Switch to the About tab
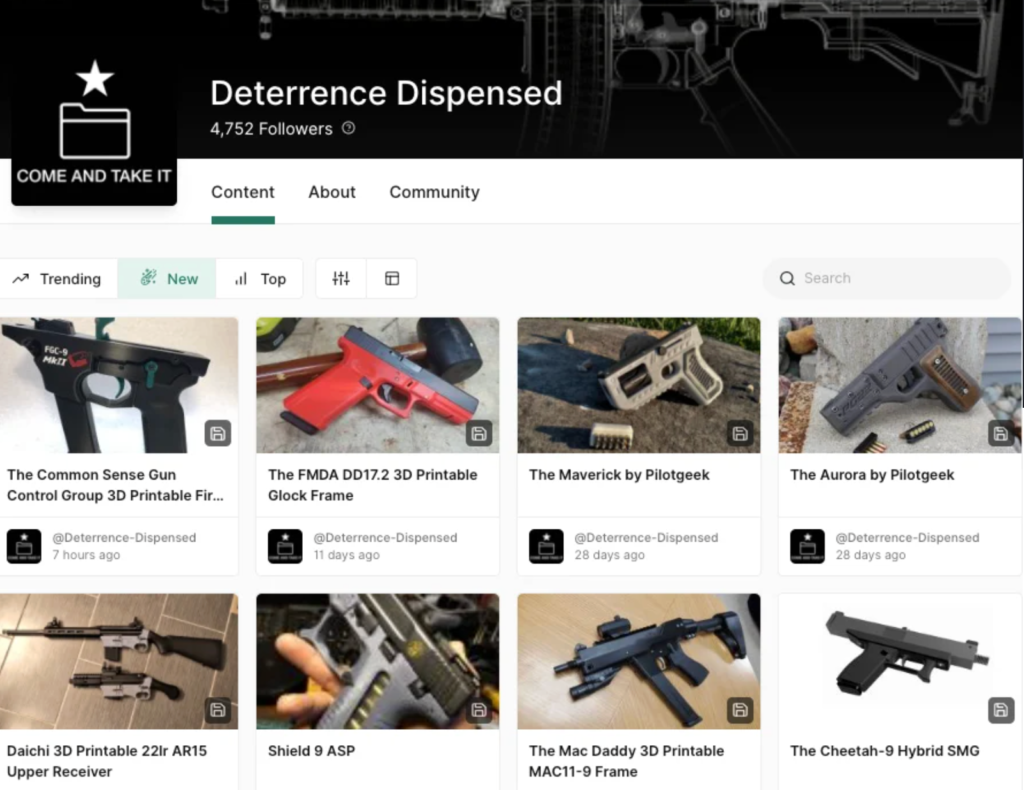Screen dimensions: 1024x790 pos(331,192)
